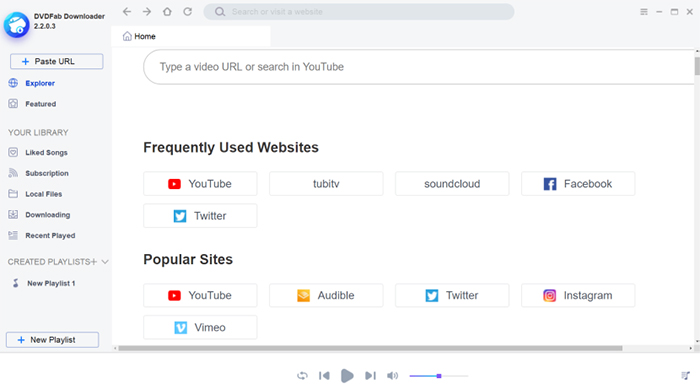Open the tubitv website shortcut
This screenshot has width=700, height=390.
(x=326, y=184)
